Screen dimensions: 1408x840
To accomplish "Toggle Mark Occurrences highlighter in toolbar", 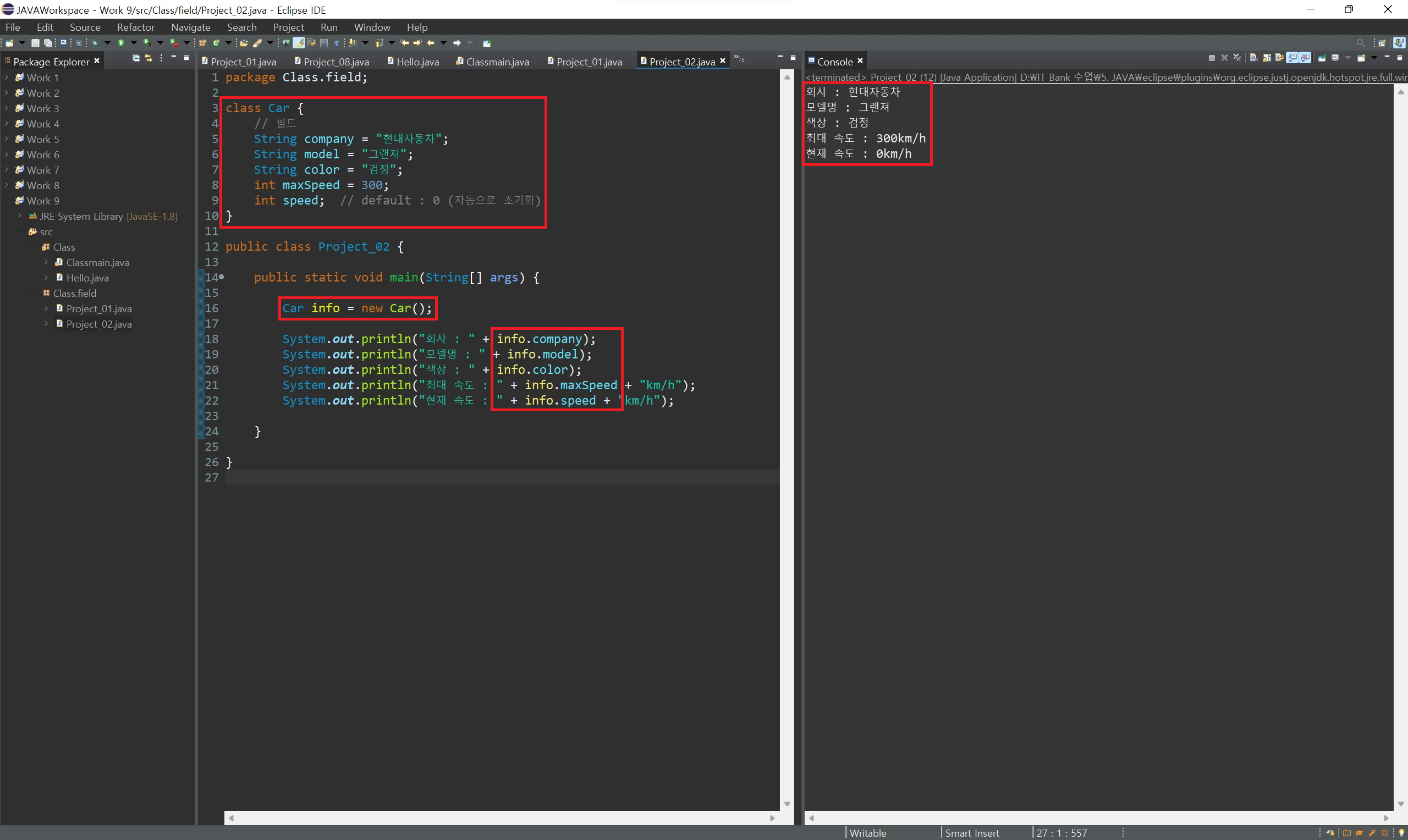I will 299,43.
